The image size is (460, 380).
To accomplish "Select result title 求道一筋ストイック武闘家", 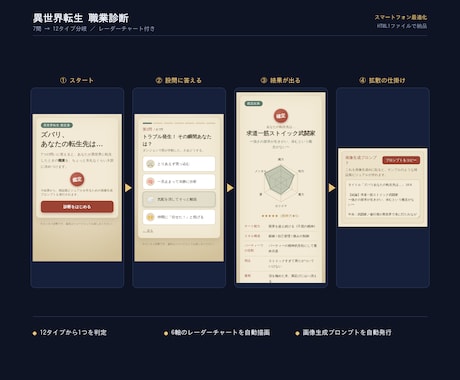I will click(x=281, y=133).
